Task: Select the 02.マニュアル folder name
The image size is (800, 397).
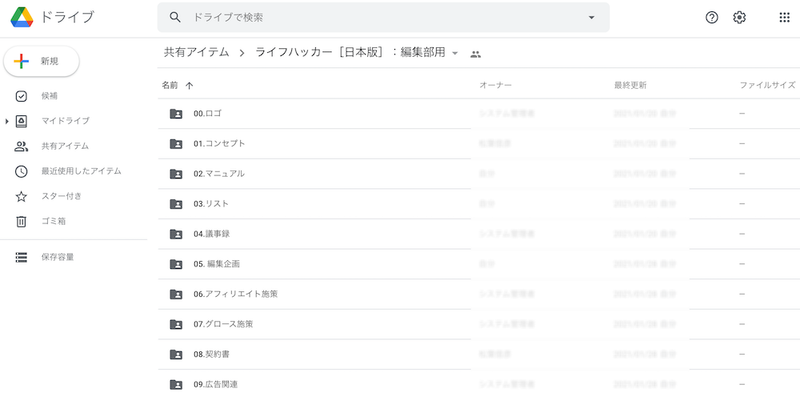Action: pyautogui.click(x=218, y=173)
